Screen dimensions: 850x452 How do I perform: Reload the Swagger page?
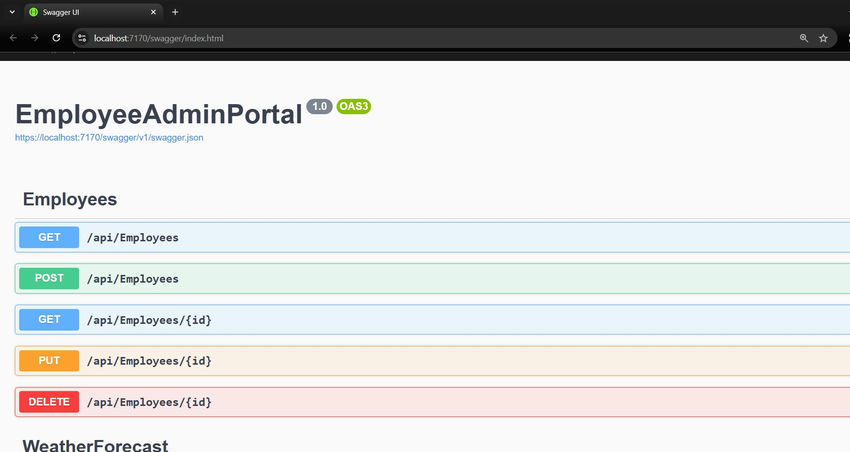coord(56,38)
